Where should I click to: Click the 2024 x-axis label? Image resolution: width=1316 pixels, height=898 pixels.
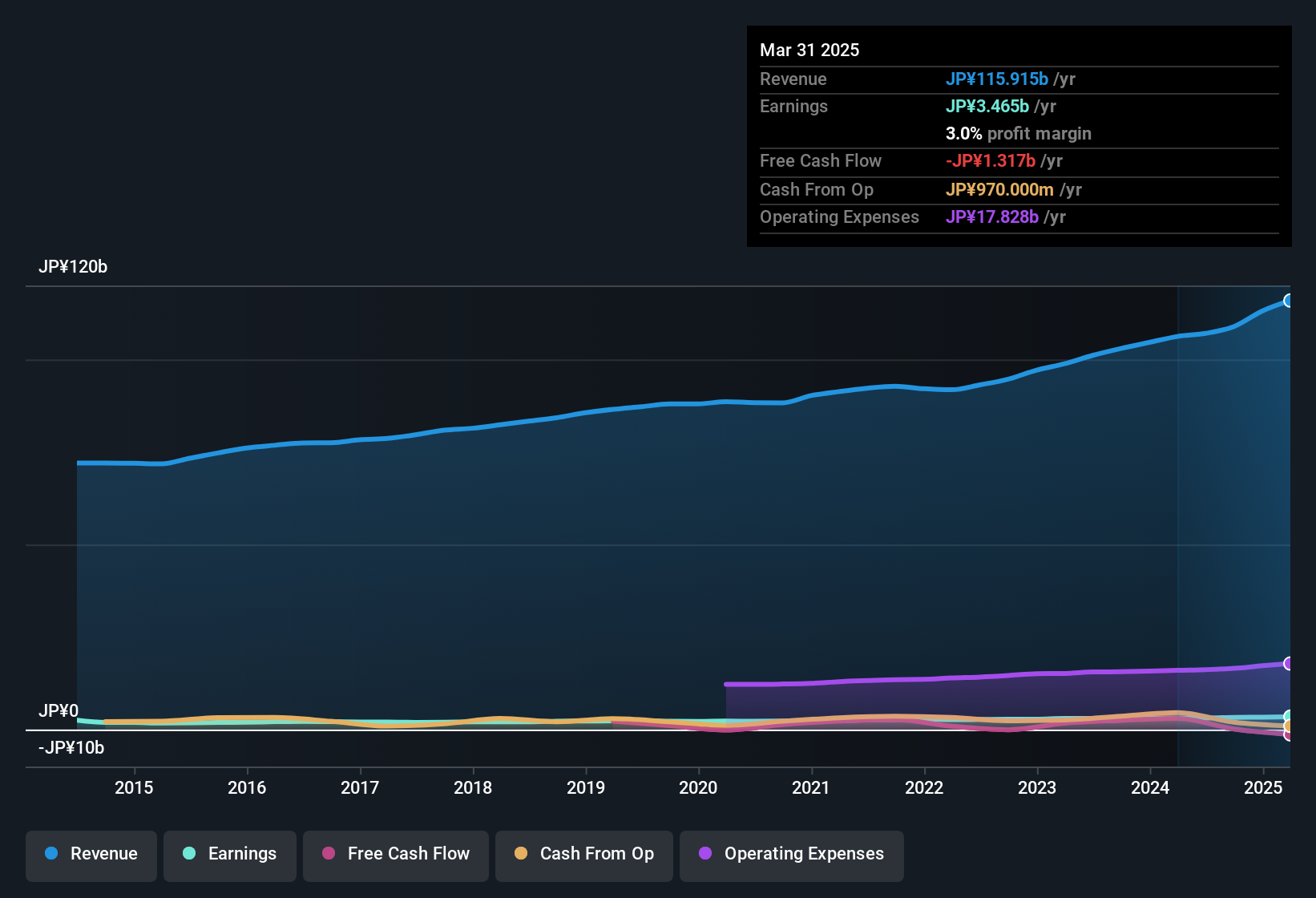[x=1150, y=787]
